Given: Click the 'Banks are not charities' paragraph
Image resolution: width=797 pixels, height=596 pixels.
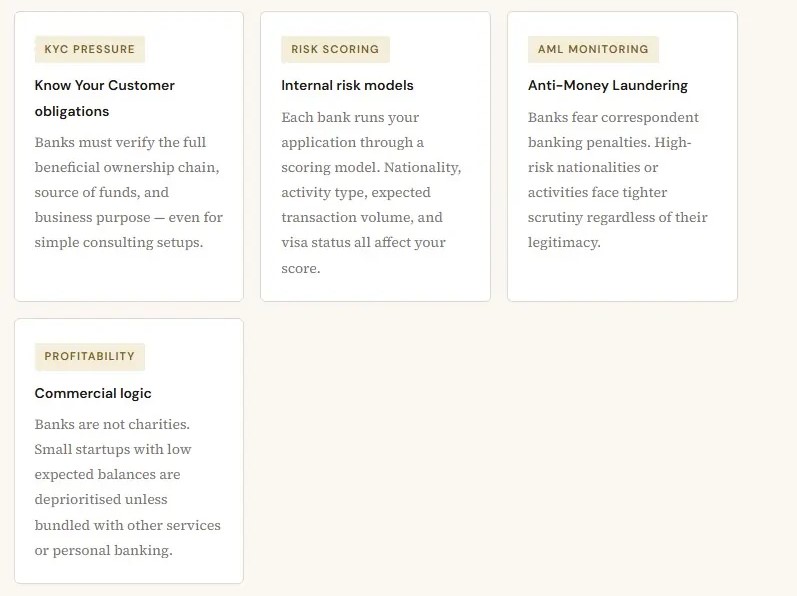Looking at the screenshot, I should coord(127,487).
